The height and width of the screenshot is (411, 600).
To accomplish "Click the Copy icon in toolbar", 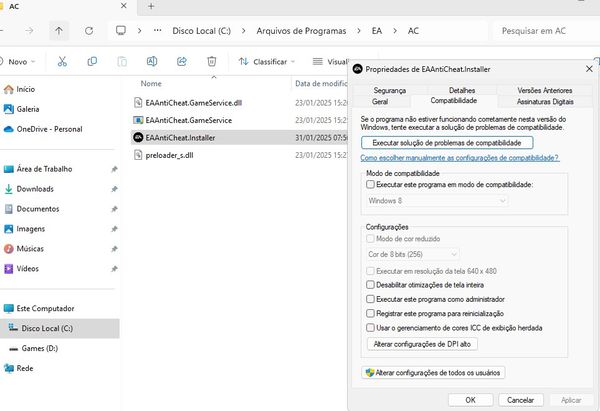I will 92,61.
